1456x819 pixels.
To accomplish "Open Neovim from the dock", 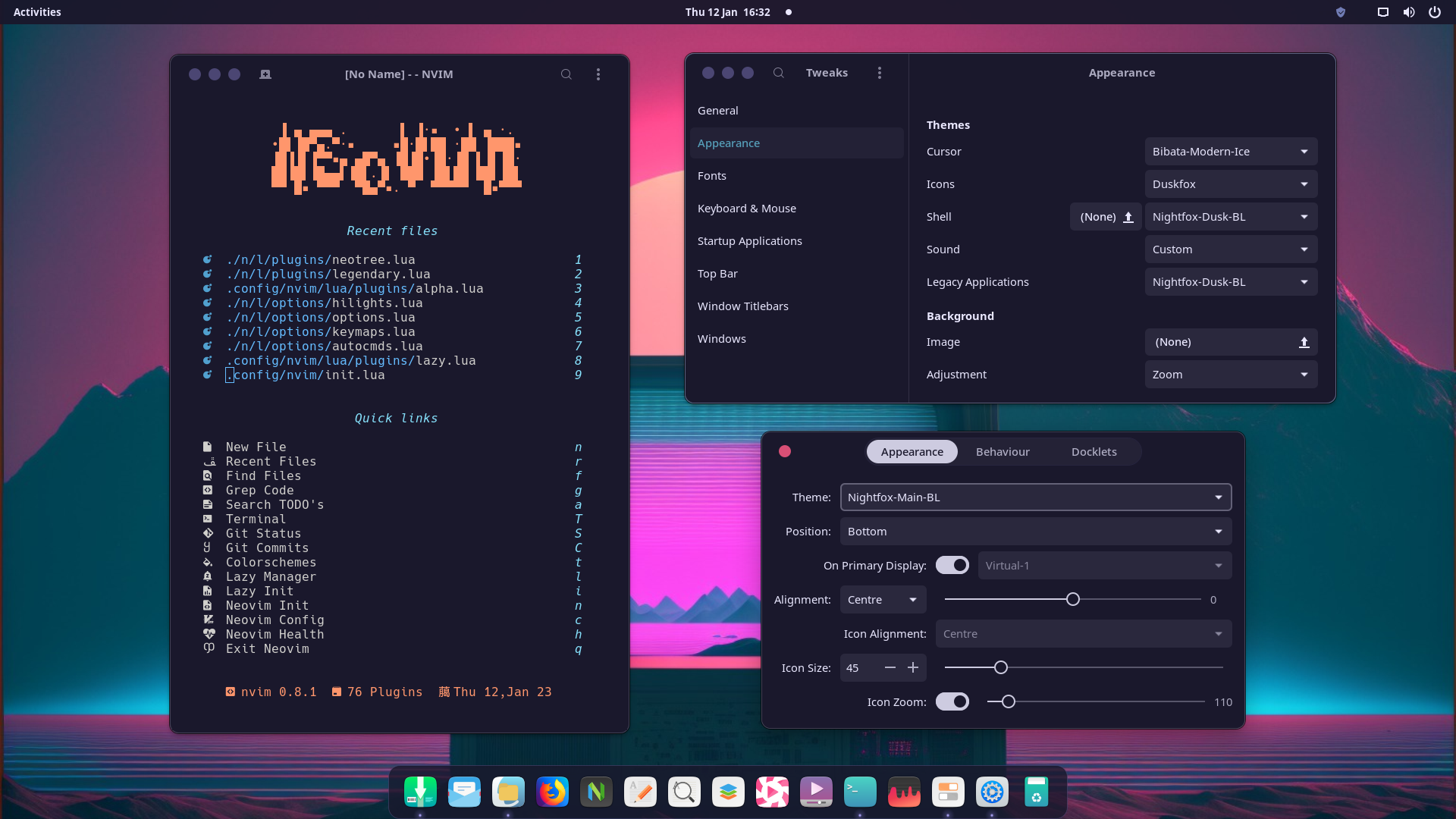I will point(596,792).
